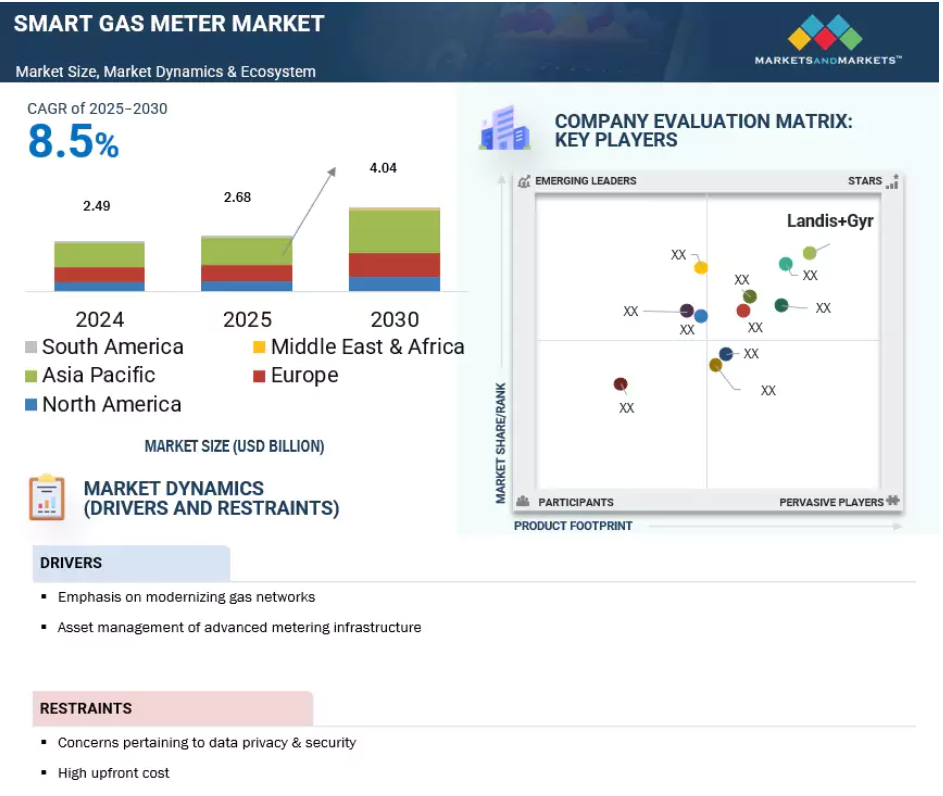
Task: Click the Middle East & Africa yellow swatch
Action: pos(259,347)
